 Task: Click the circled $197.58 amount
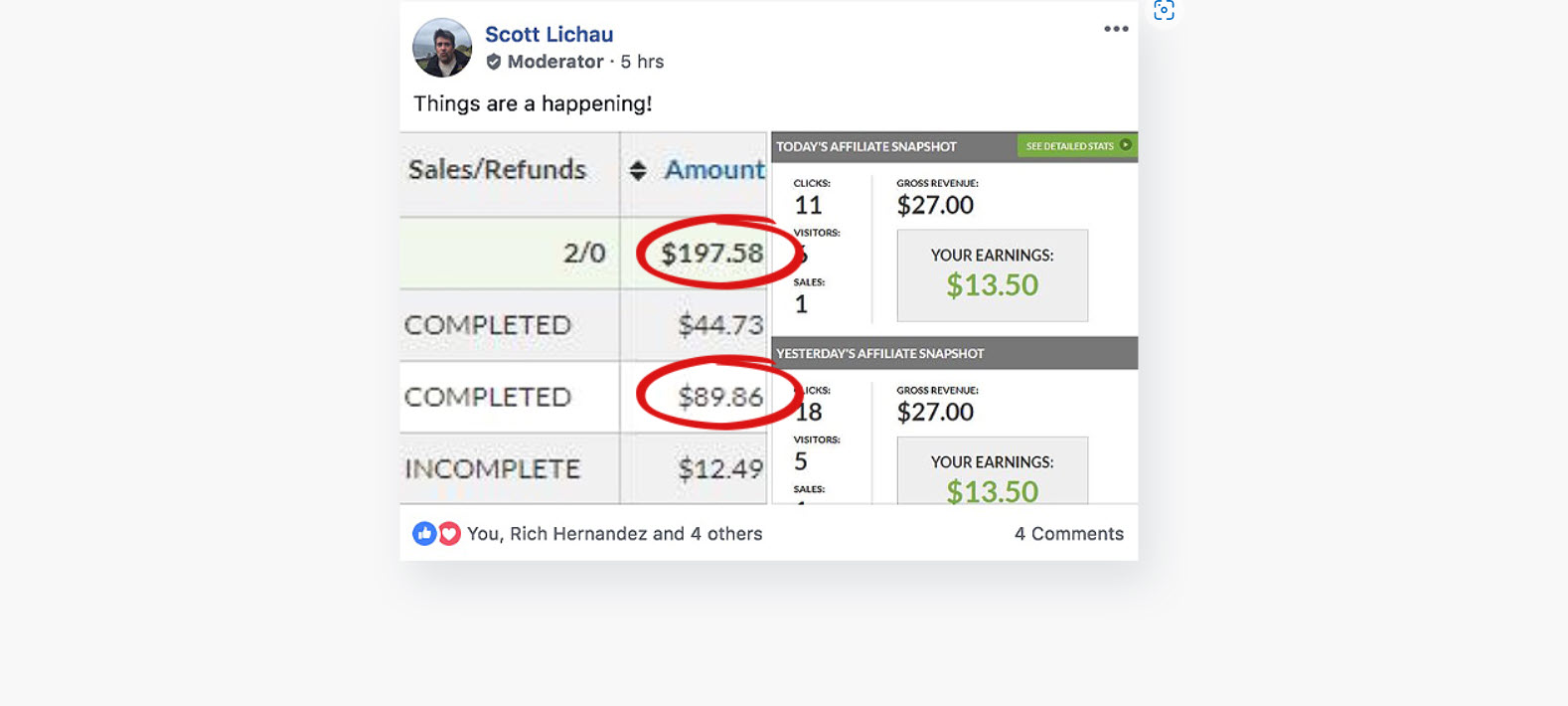click(x=712, y=254)
